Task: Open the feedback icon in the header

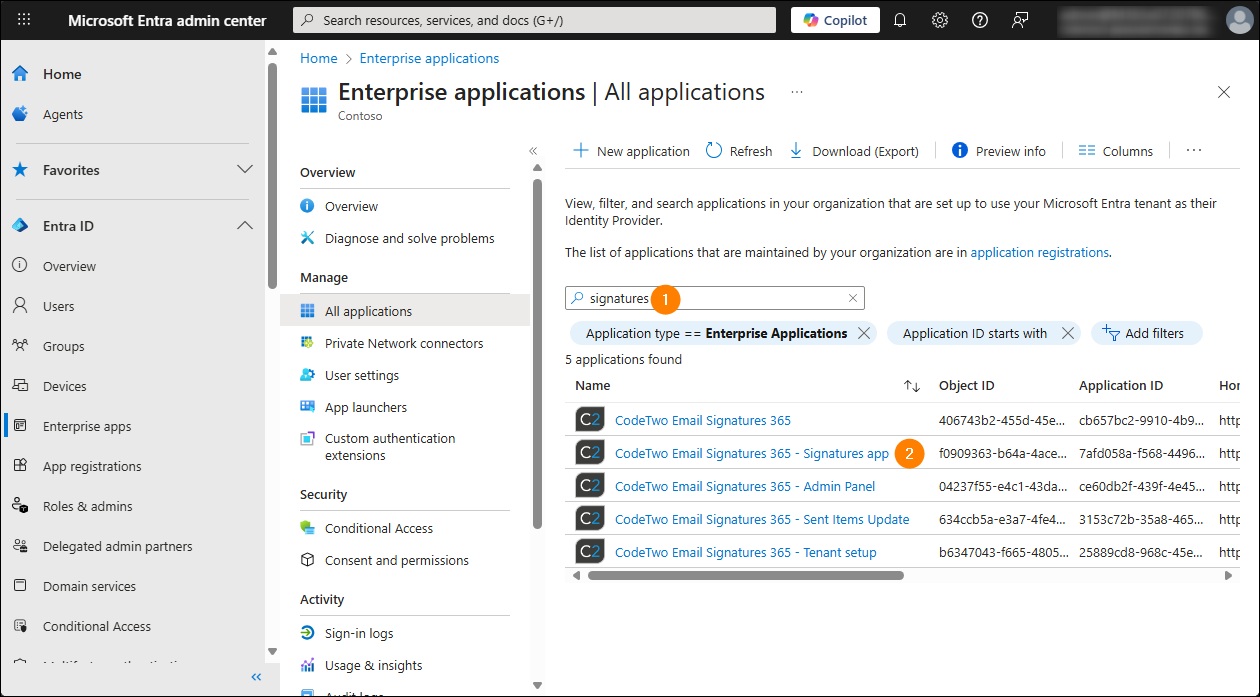Action: 1020,20
